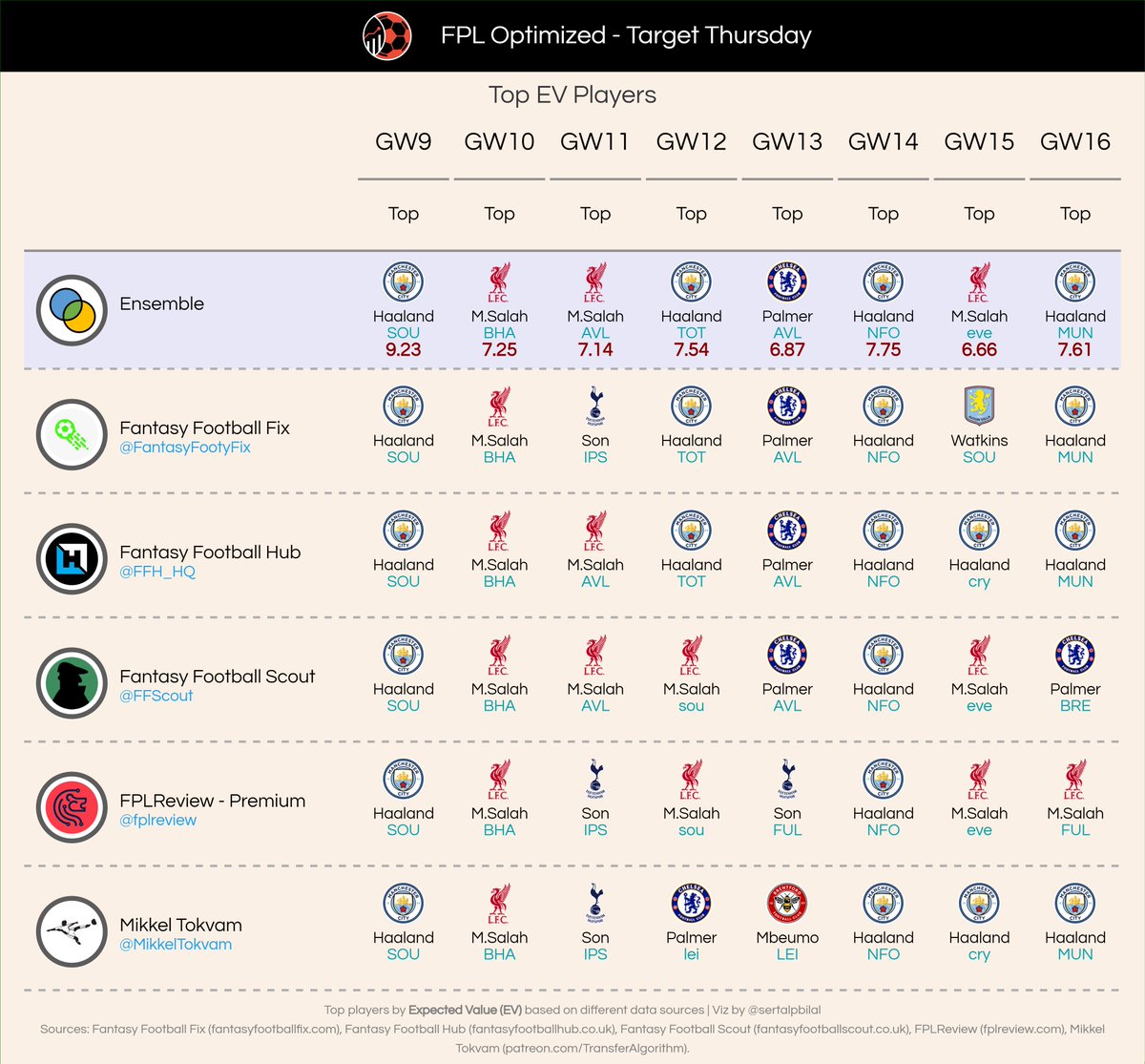Select the GW9 column header
Viewport: 1145px width, 1064px height.
pos(403,142)
